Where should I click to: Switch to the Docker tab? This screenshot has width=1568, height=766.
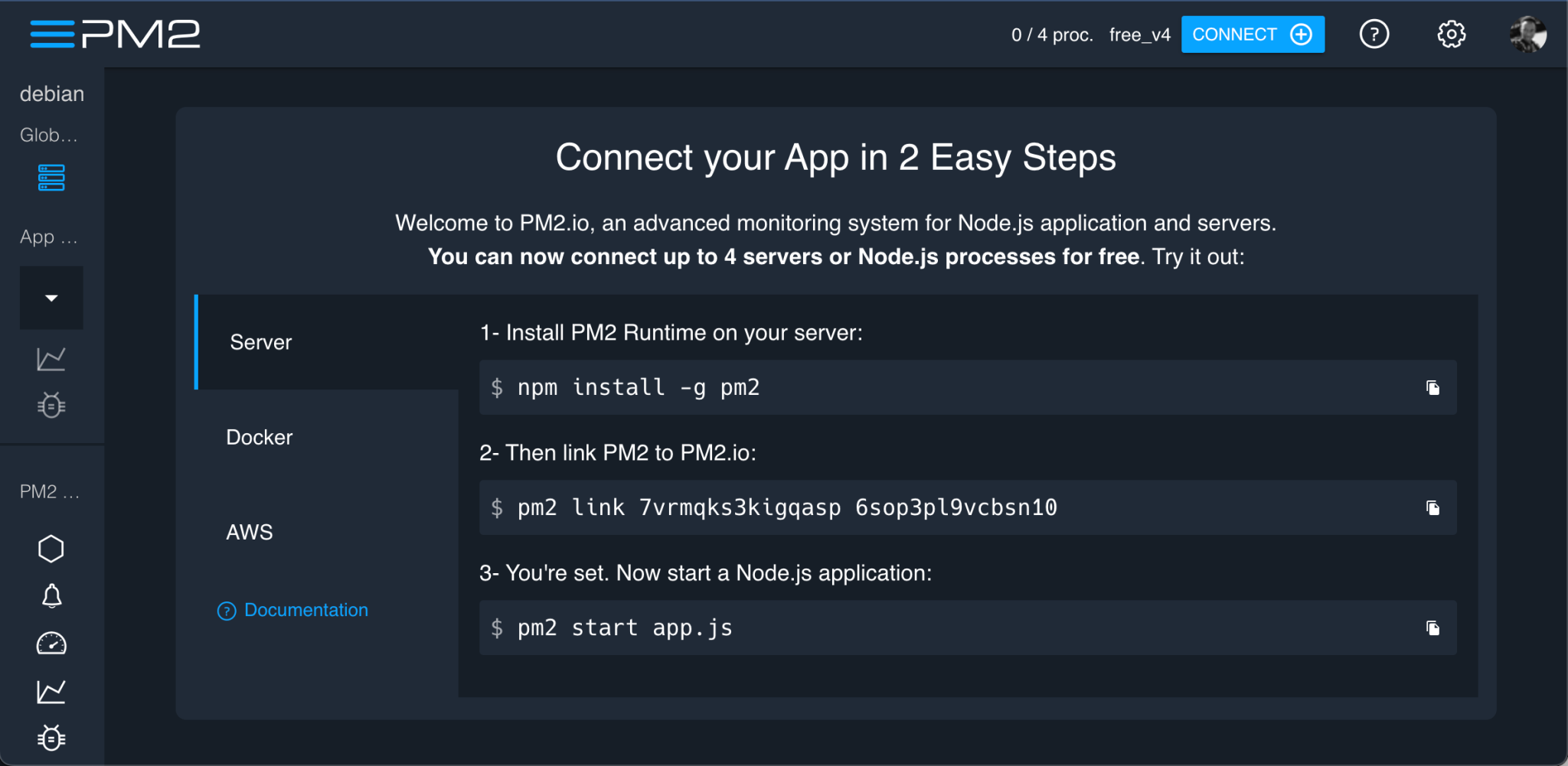pyautogui.click(x=327, y=437)
